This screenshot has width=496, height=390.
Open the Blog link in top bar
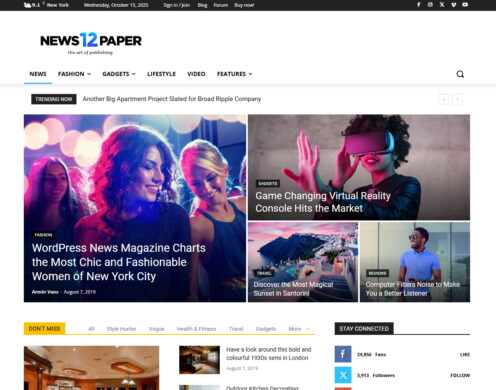(202, 5)
